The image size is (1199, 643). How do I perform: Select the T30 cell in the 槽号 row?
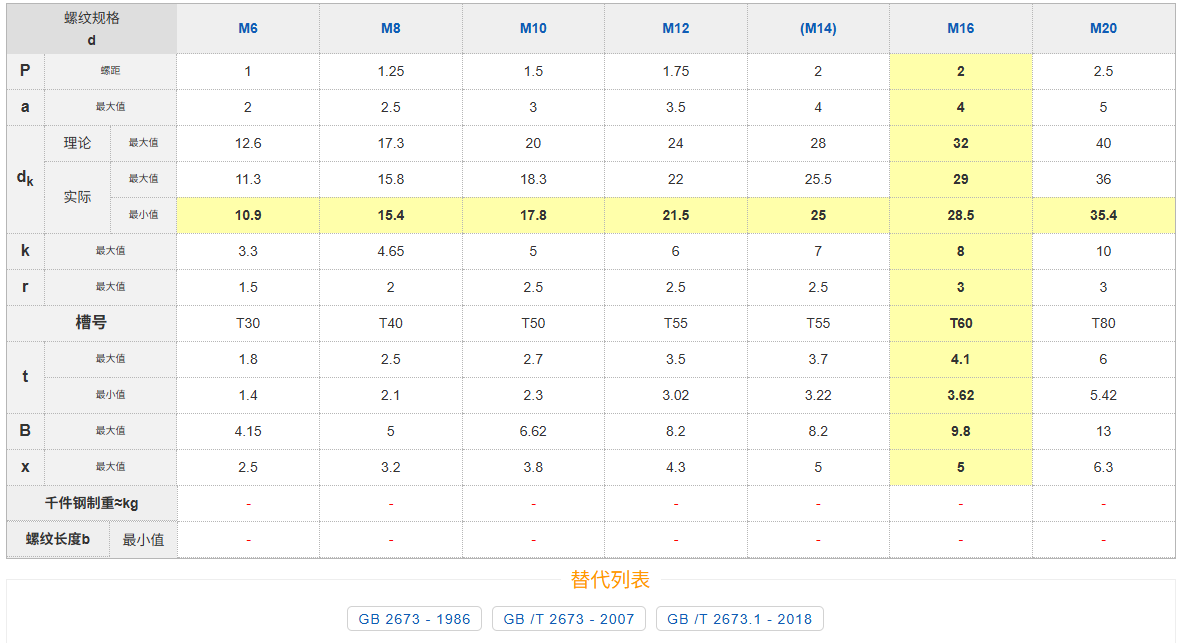248,323
